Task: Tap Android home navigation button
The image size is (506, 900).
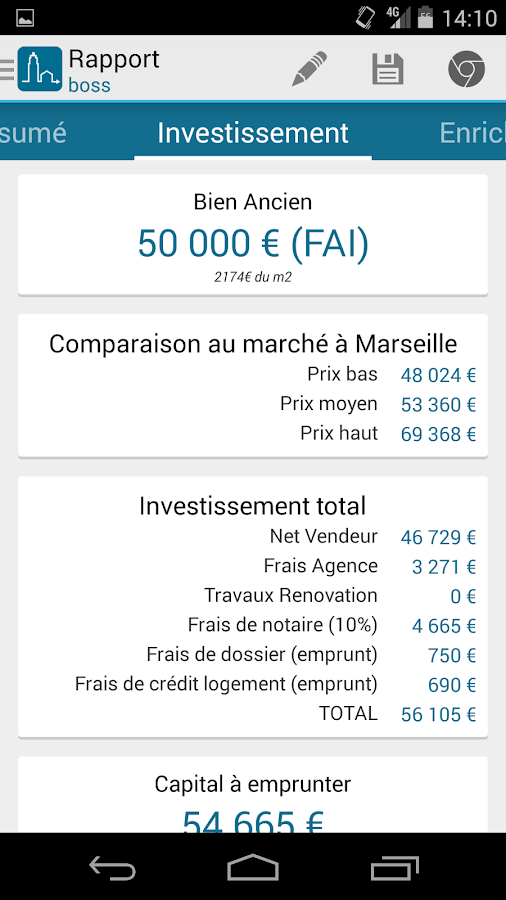Action: coord(253,867)
